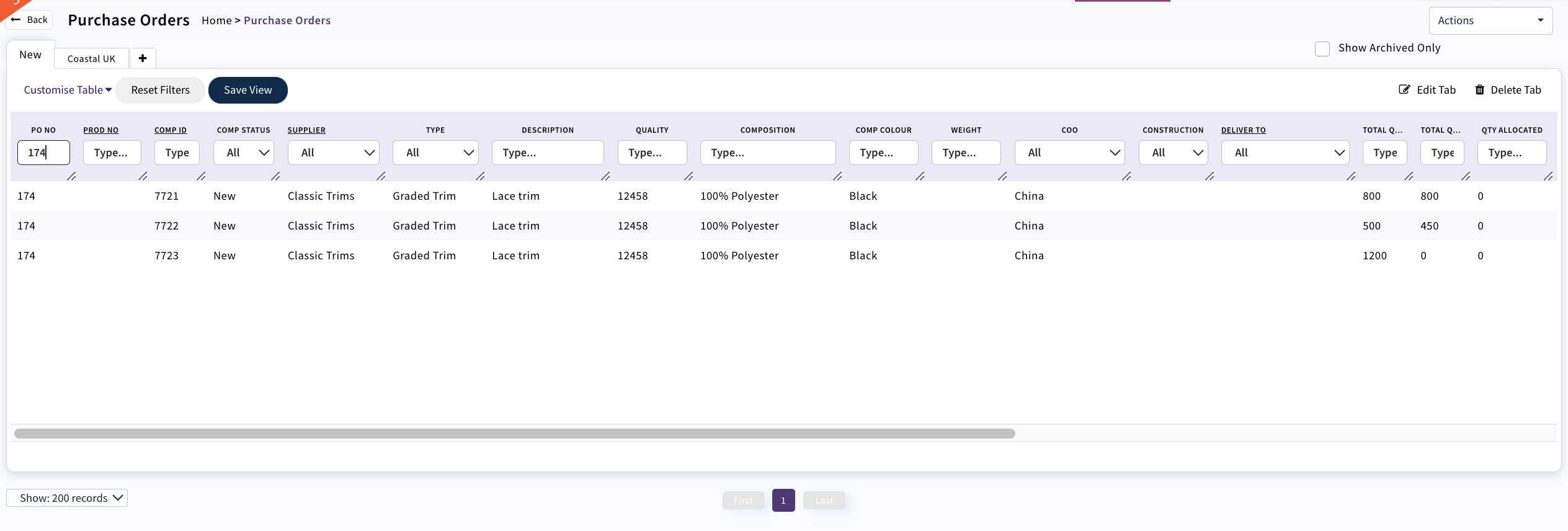Click First pagination button

744,501
